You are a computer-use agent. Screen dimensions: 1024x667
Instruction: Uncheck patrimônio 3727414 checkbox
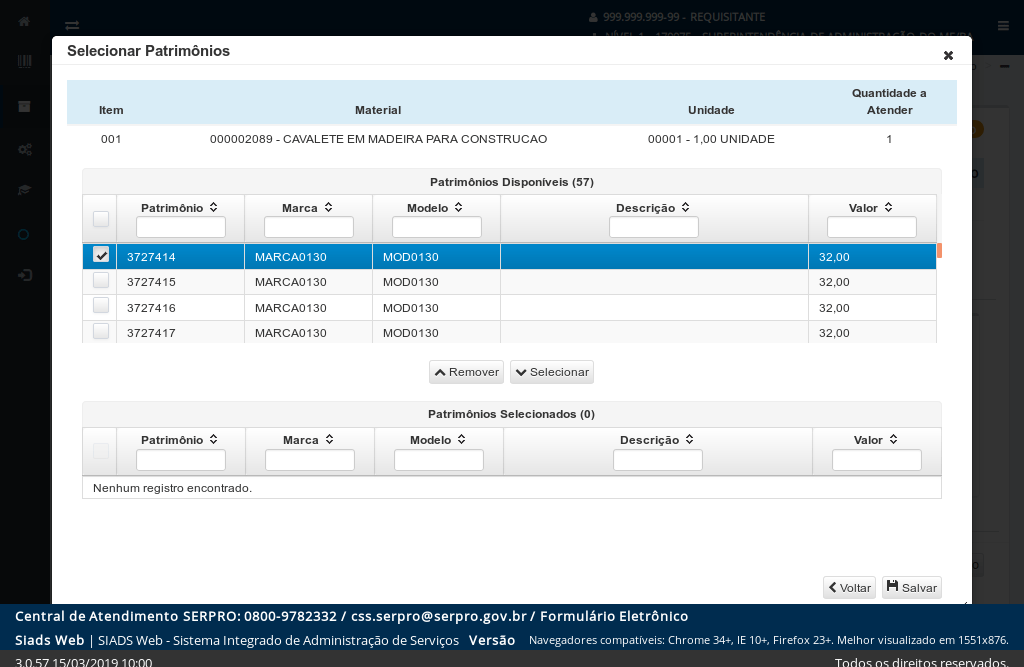101,255
